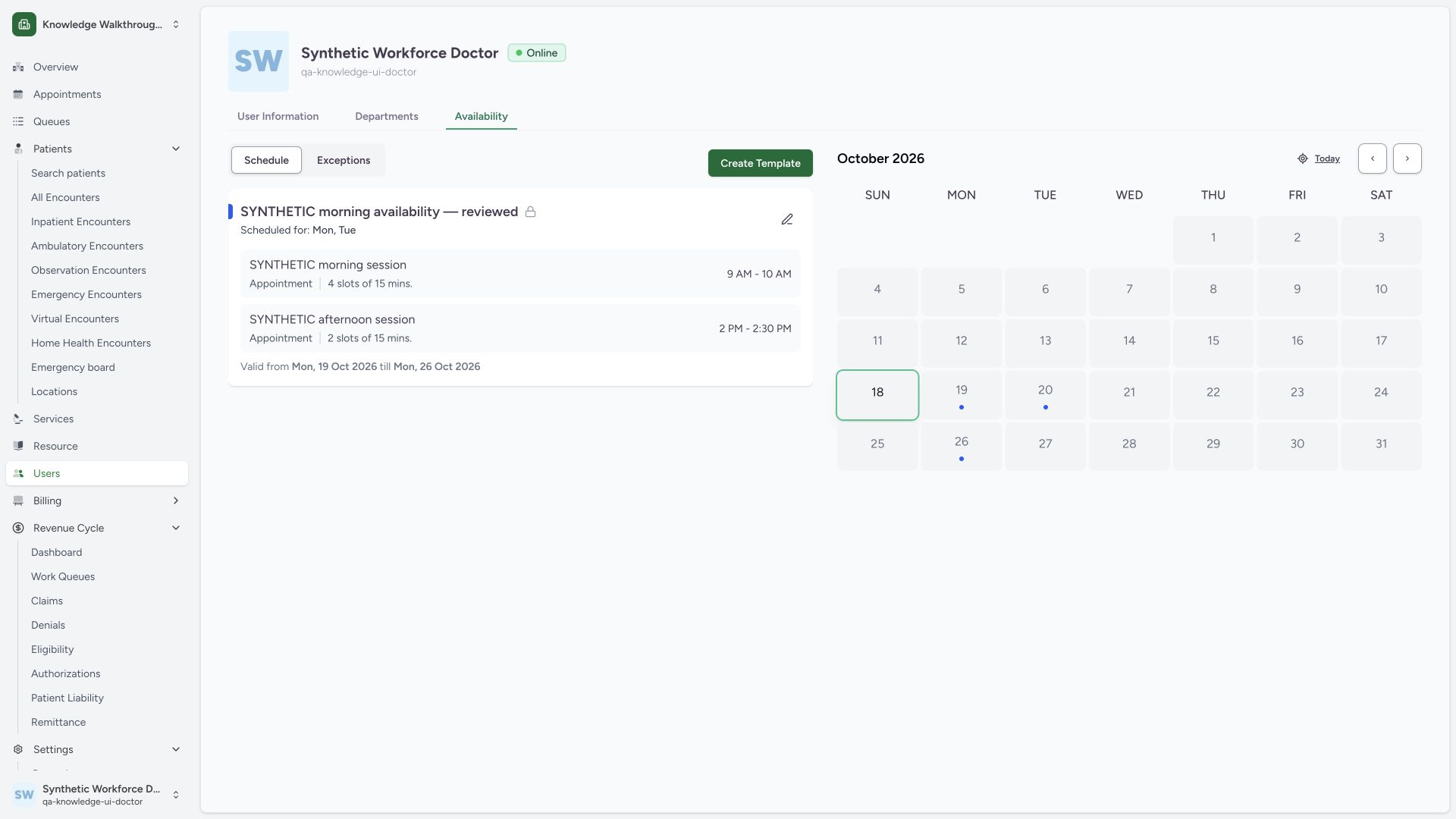
Task: Click the Settings gear icon
Action: point(18,749)
